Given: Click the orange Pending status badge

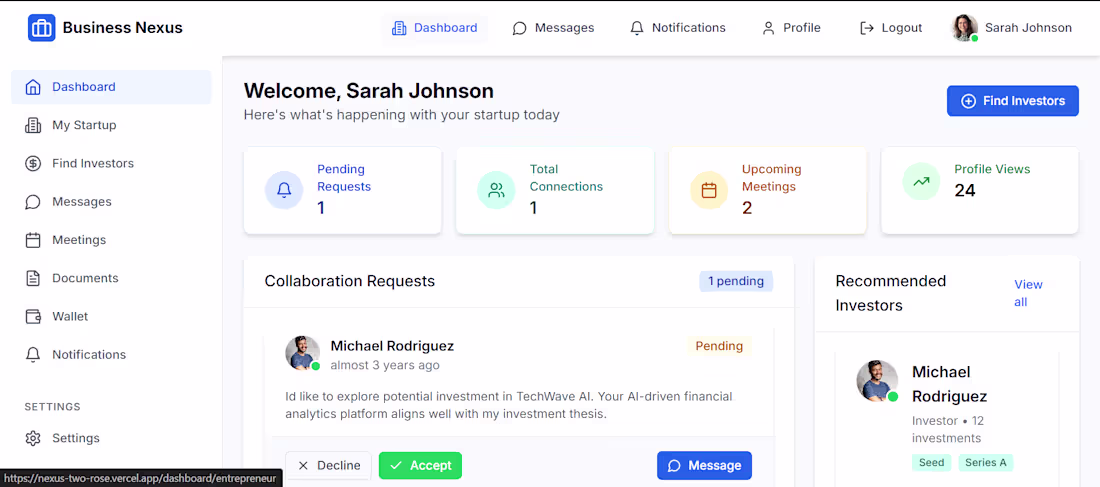Looking at the screenshot, I should point(719,346).
